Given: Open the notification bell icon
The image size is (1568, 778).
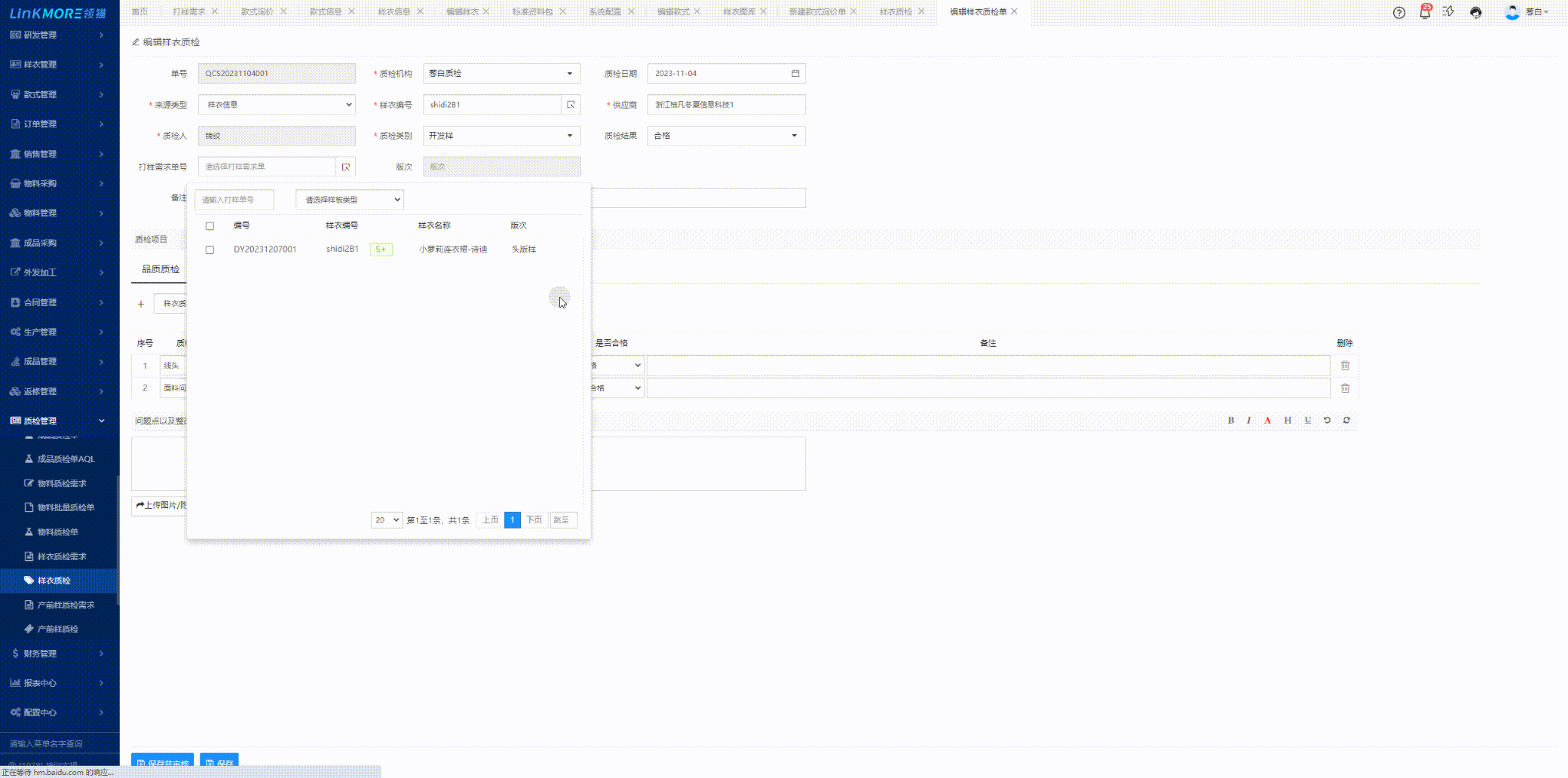Looking at the screenshot, I should (x=1425, y=12).
